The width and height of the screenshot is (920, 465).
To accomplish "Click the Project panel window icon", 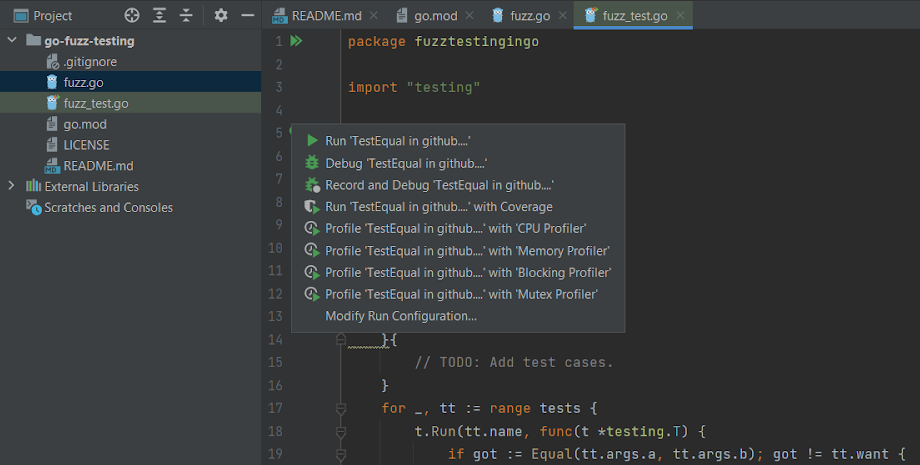I will (21, 16).
